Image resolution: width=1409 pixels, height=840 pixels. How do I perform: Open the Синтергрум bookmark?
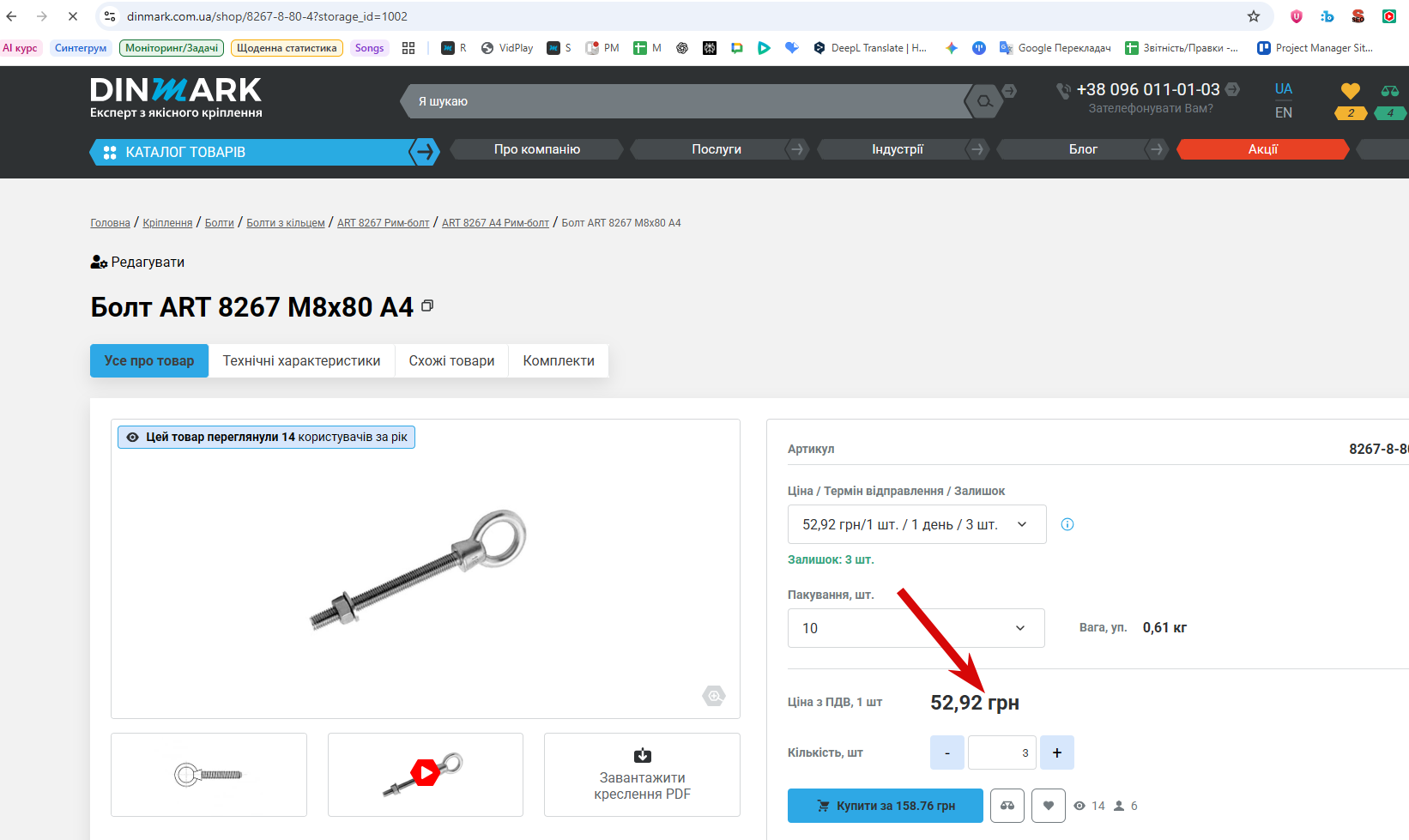tap(81, 48)
